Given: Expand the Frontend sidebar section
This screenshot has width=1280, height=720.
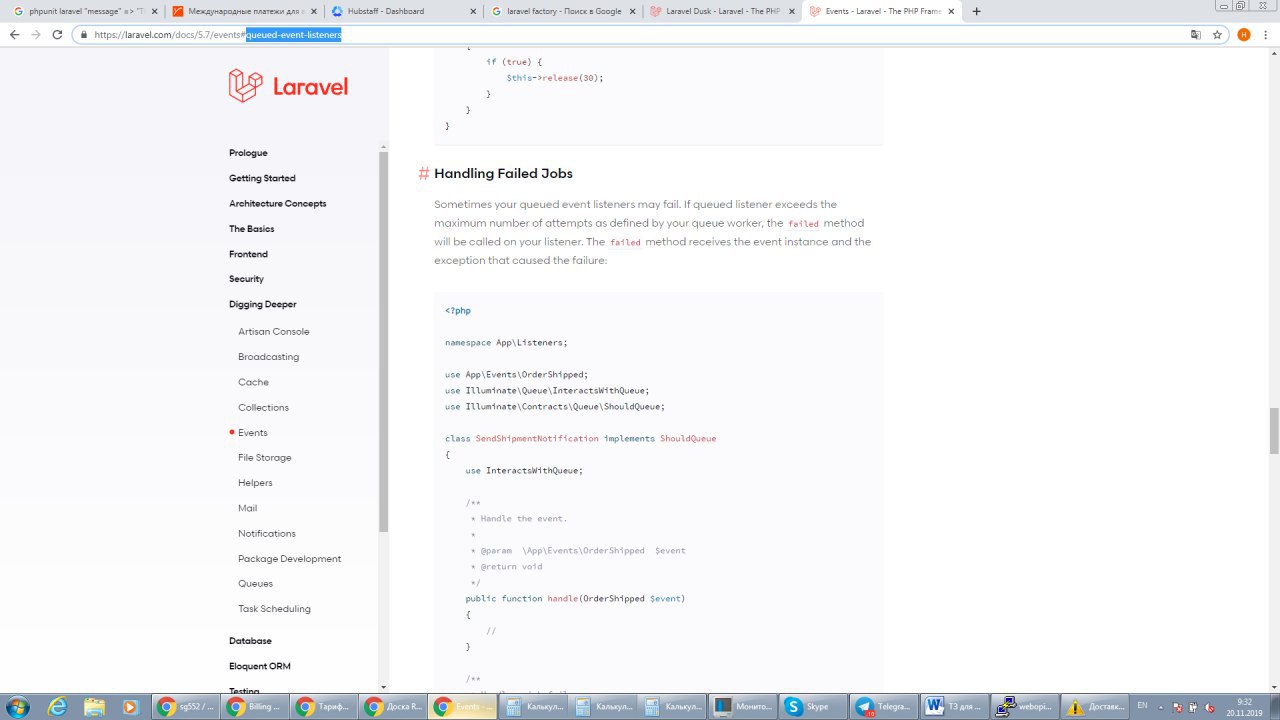Looking at the screenshot, I should click(x=248, y=254).
